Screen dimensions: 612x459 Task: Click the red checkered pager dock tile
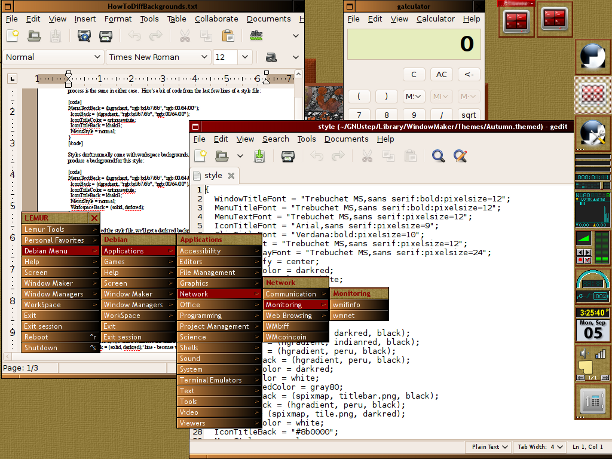(592, 95)
